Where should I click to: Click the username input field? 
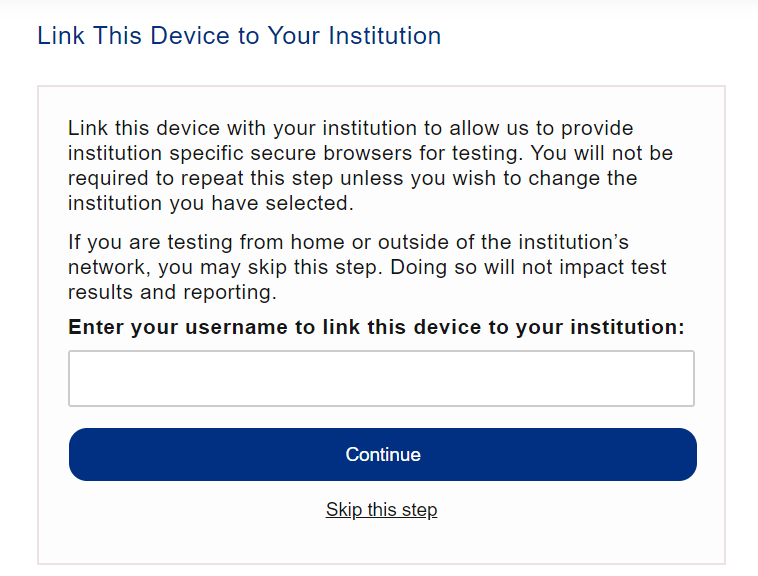coord(381,378)
